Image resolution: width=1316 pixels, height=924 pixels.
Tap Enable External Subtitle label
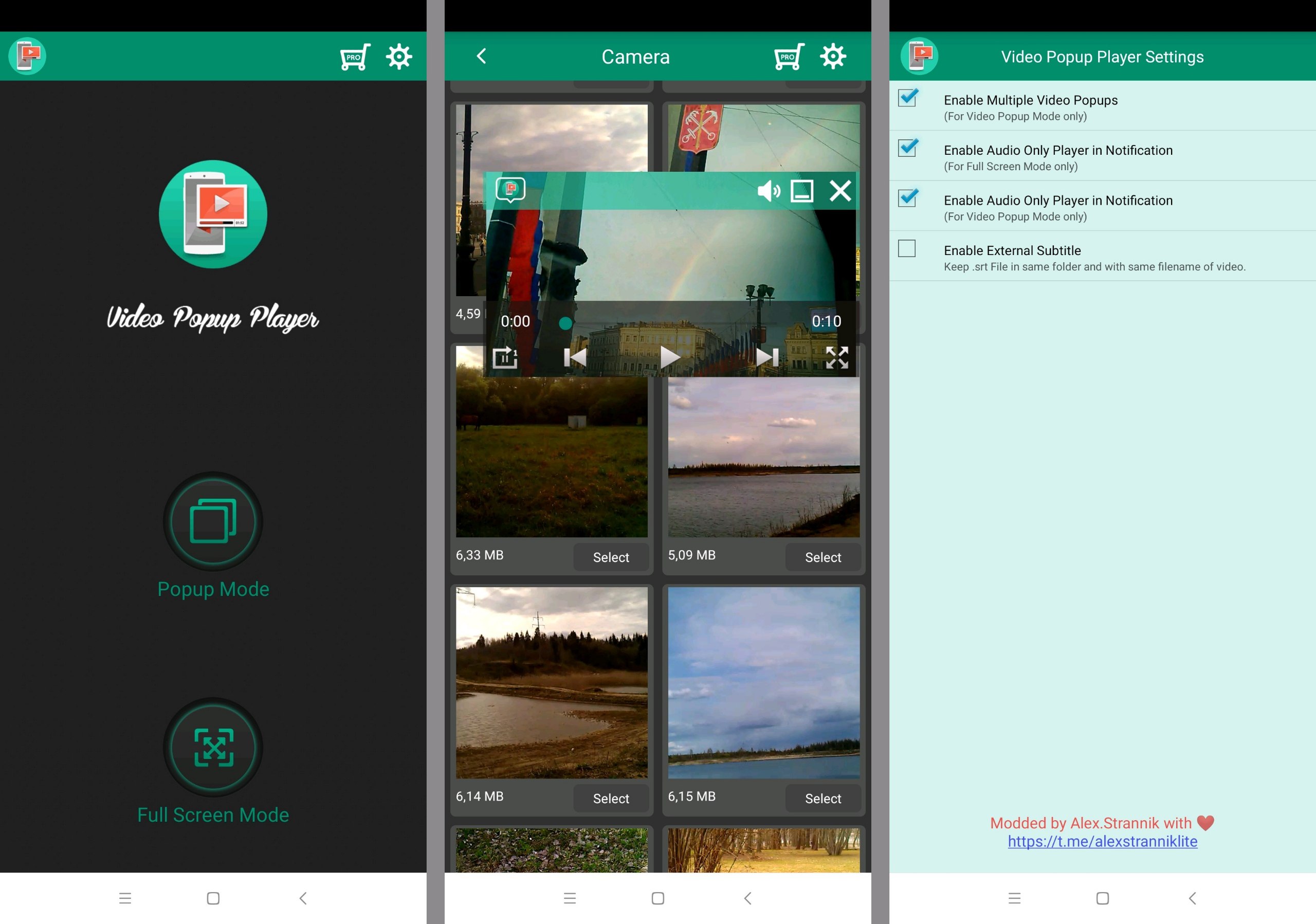point(1012,250)
